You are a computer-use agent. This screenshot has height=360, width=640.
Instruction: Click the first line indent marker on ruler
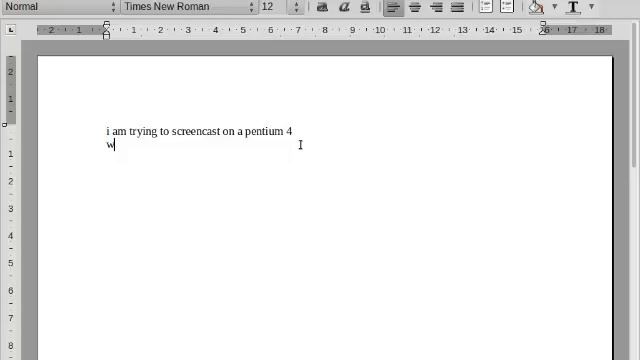coord(107,25)
